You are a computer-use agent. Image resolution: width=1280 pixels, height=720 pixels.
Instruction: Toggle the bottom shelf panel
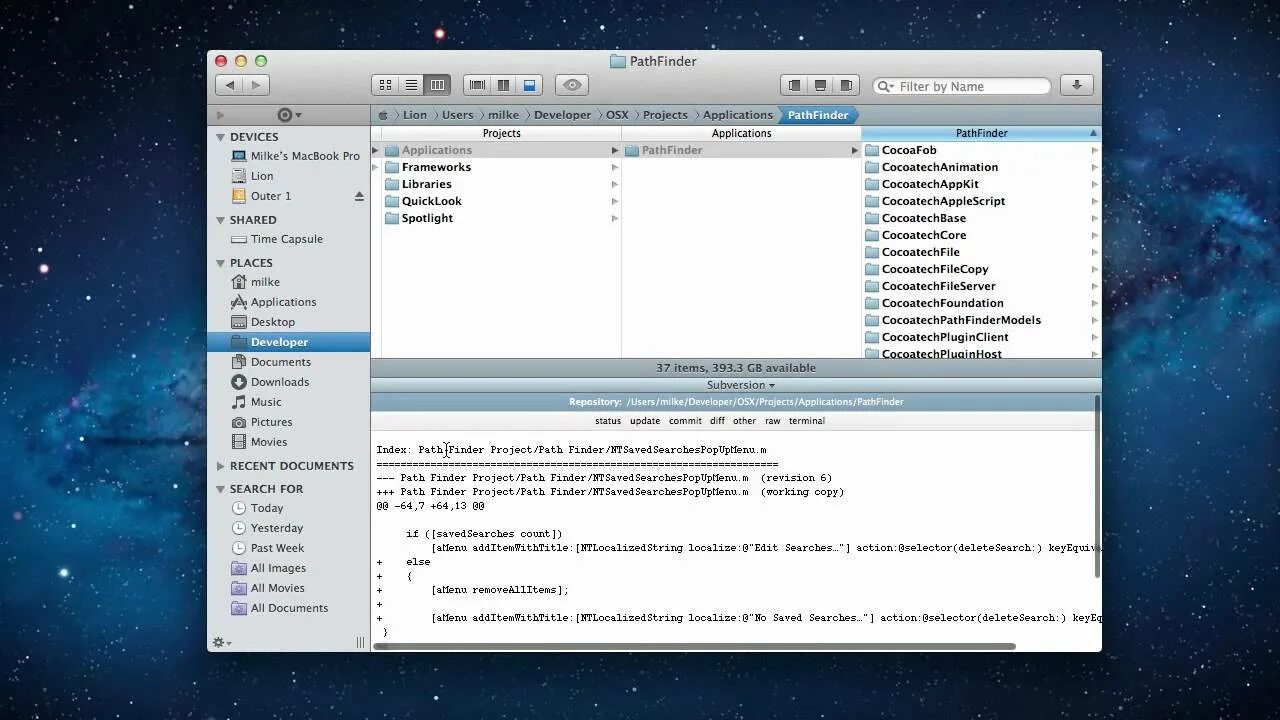point(820,86)
